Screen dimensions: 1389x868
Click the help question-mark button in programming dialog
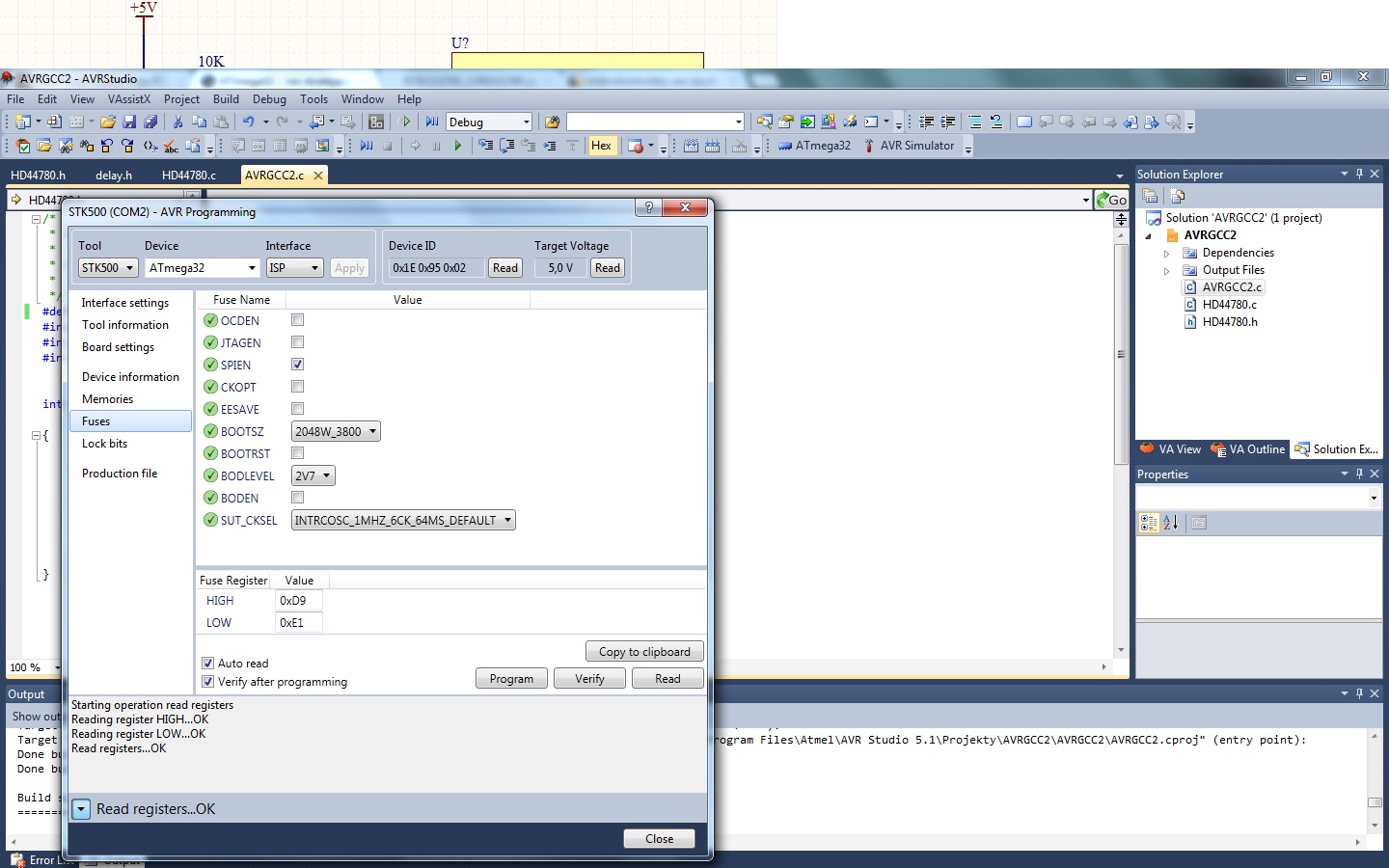pyautogui.click(x=648, y=207)
